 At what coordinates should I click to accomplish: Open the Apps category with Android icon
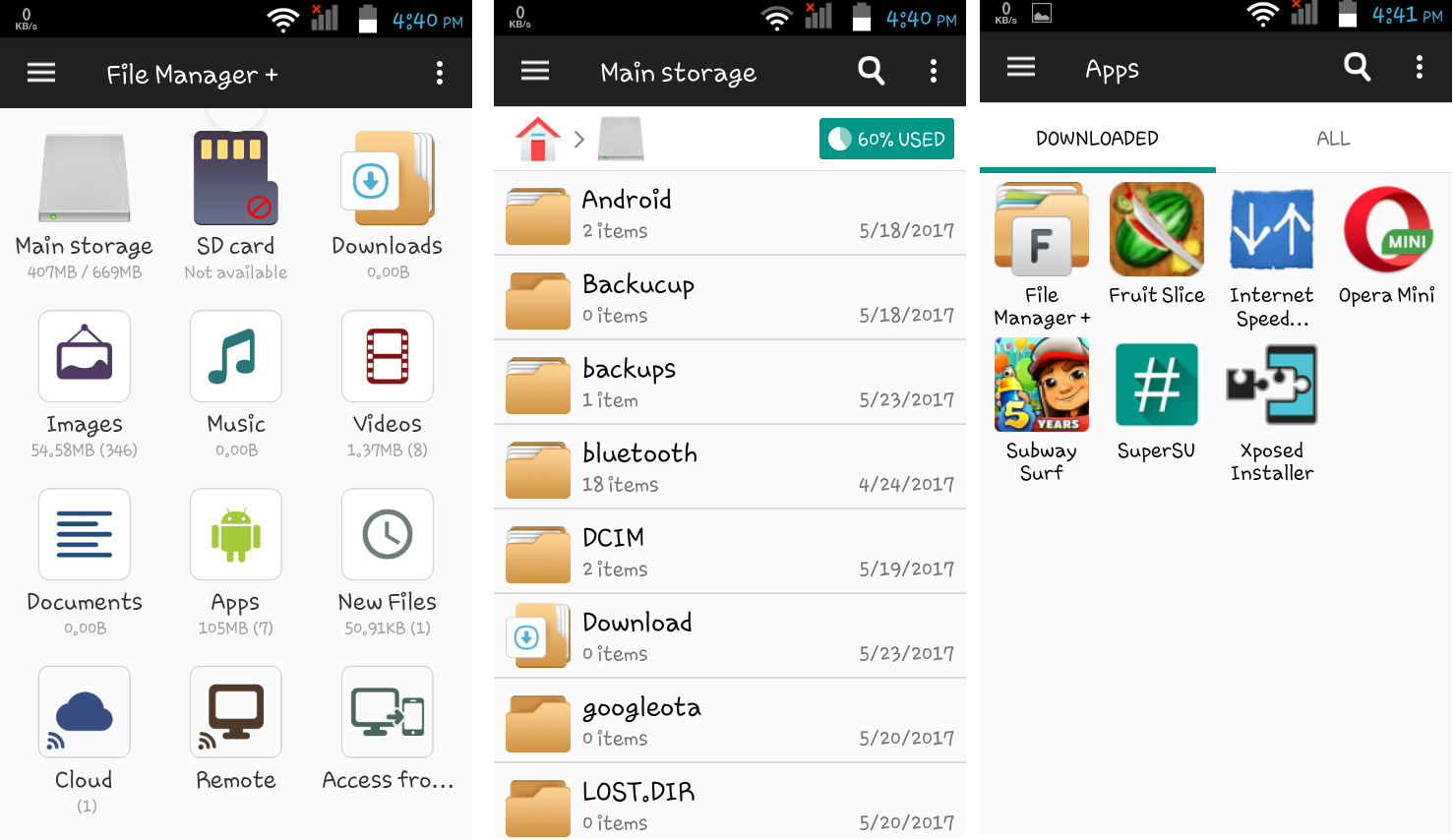click(236, 534)
